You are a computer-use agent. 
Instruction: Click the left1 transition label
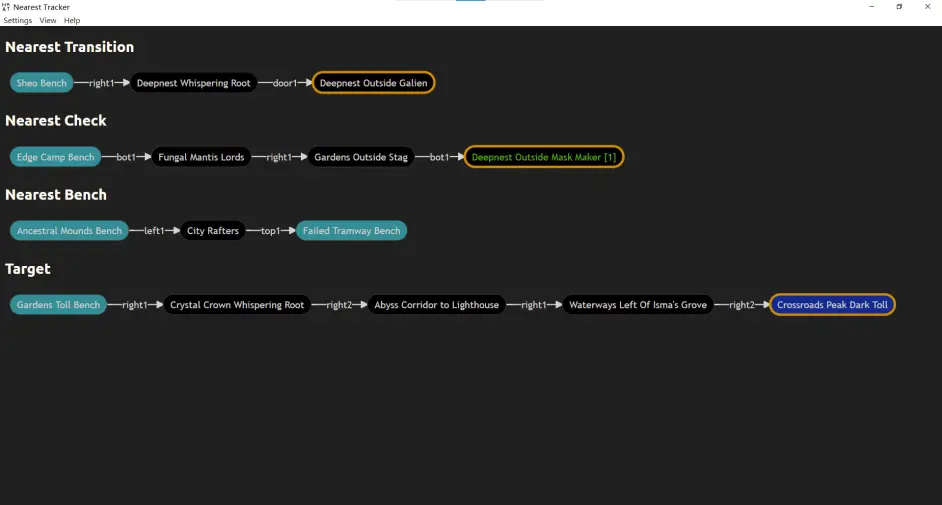coord(154,231)
